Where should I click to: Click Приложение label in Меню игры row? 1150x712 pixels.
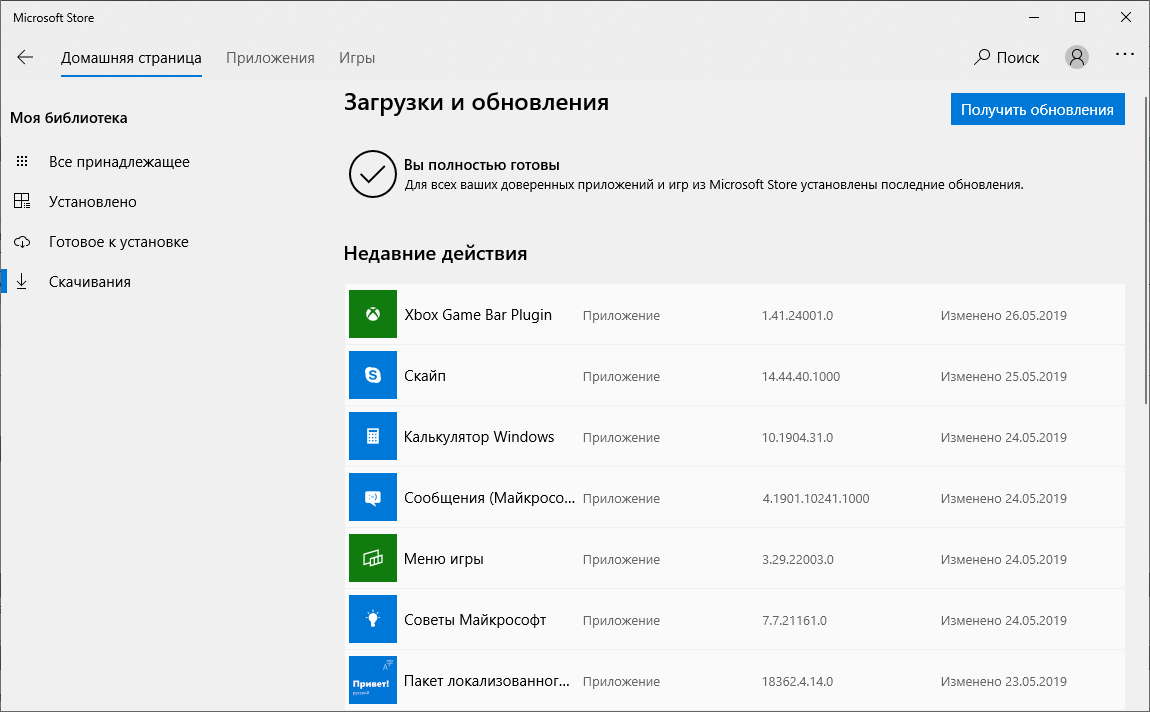click(x=621, y=559)
